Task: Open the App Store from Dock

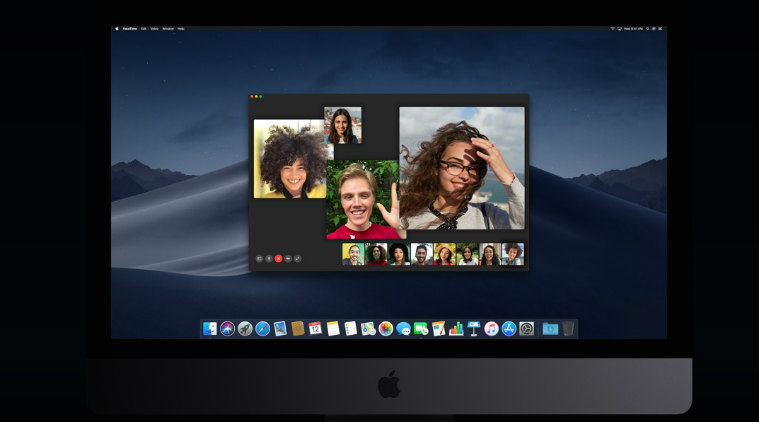Action: tap(509, 328)
